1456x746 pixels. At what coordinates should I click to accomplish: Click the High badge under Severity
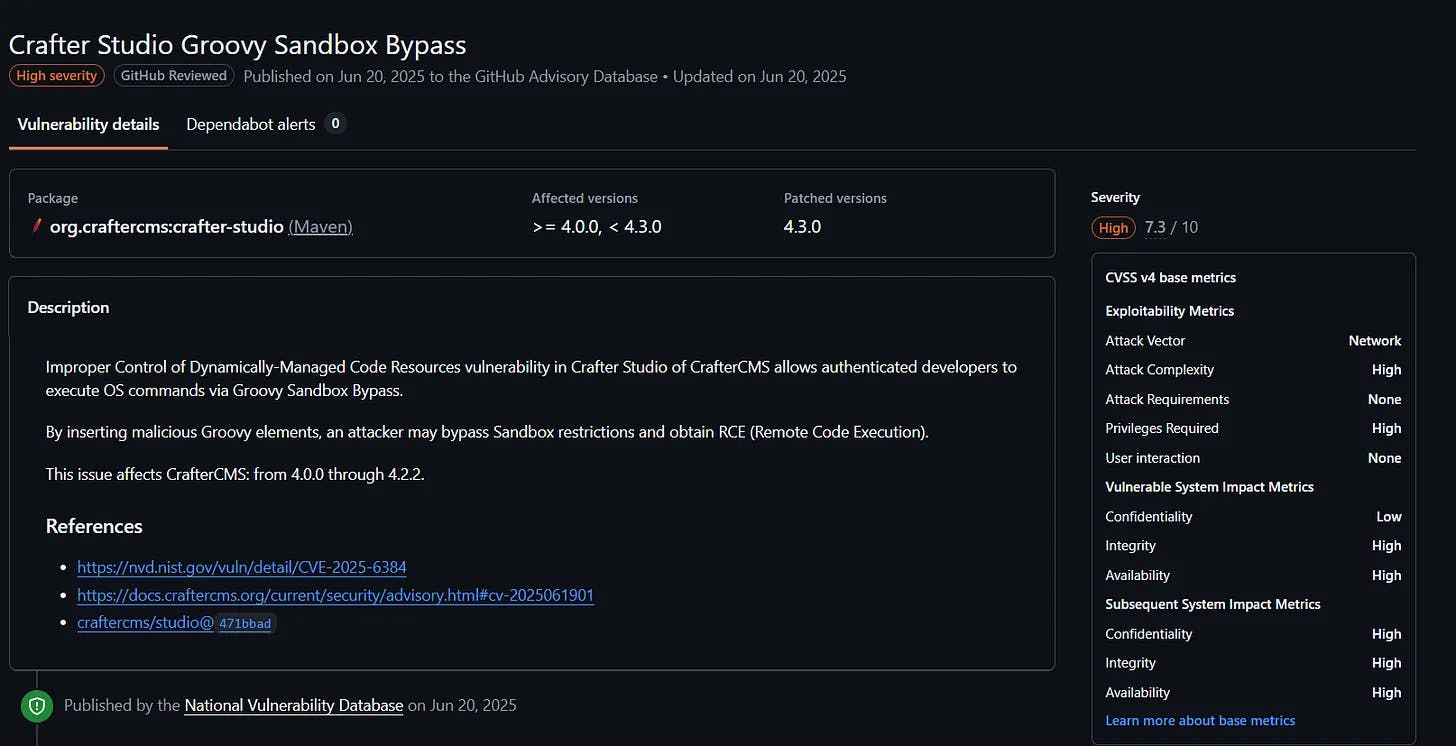pyautogui.click(x=1113, y=228)
